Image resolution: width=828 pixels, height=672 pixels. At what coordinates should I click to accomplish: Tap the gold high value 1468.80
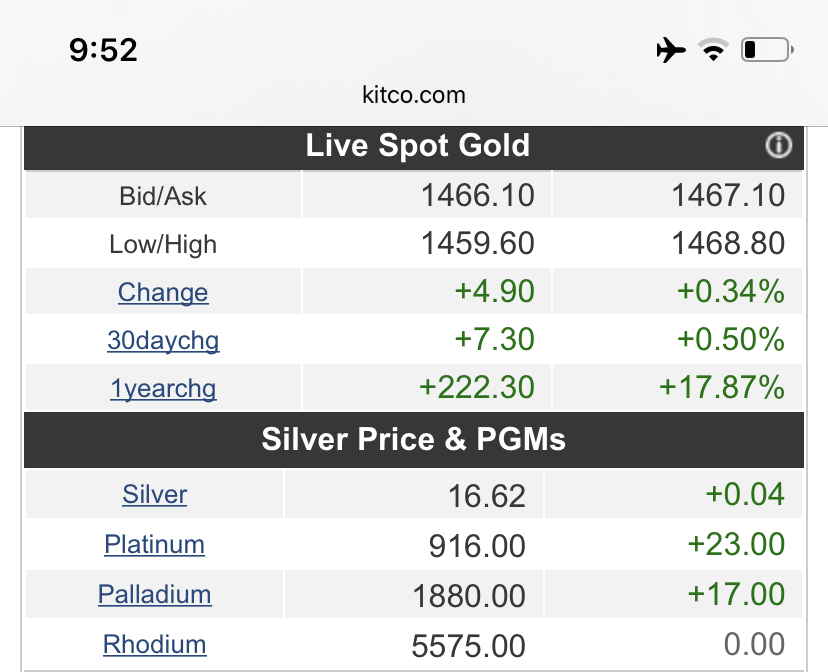click(x=728, y=243)
